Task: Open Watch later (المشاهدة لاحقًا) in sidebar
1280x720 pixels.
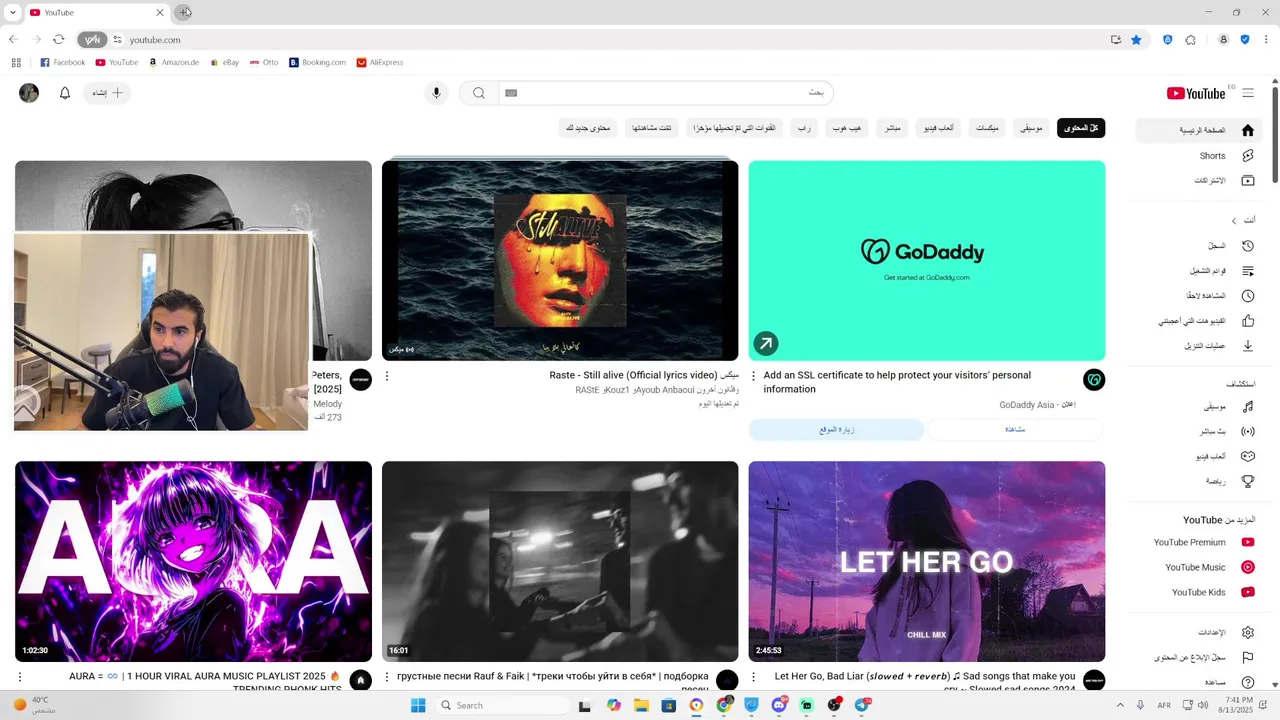Action: pos(1198,296)
